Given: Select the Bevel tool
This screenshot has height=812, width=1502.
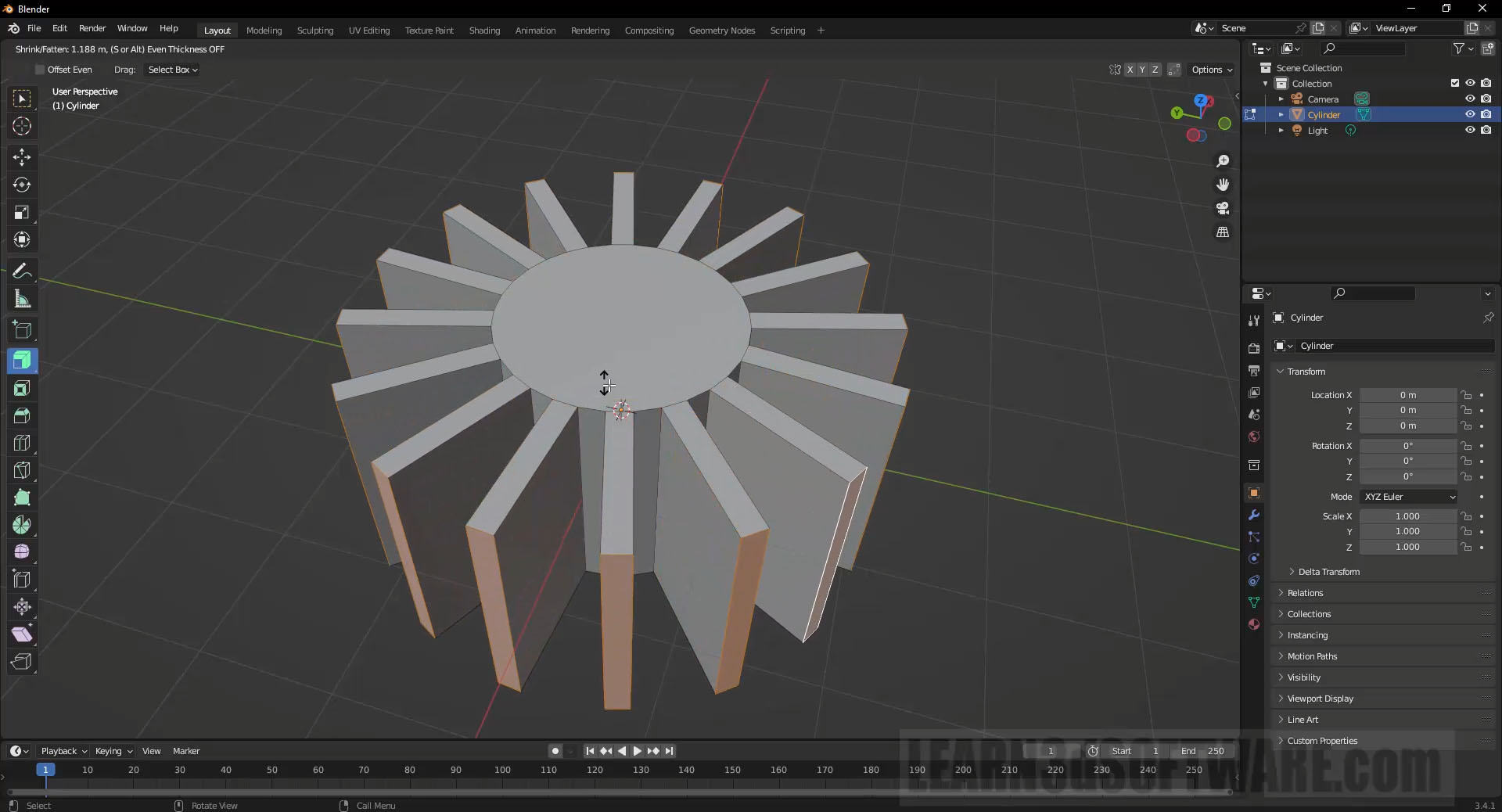Looking at the screenshot, I should tap(22, 416).
